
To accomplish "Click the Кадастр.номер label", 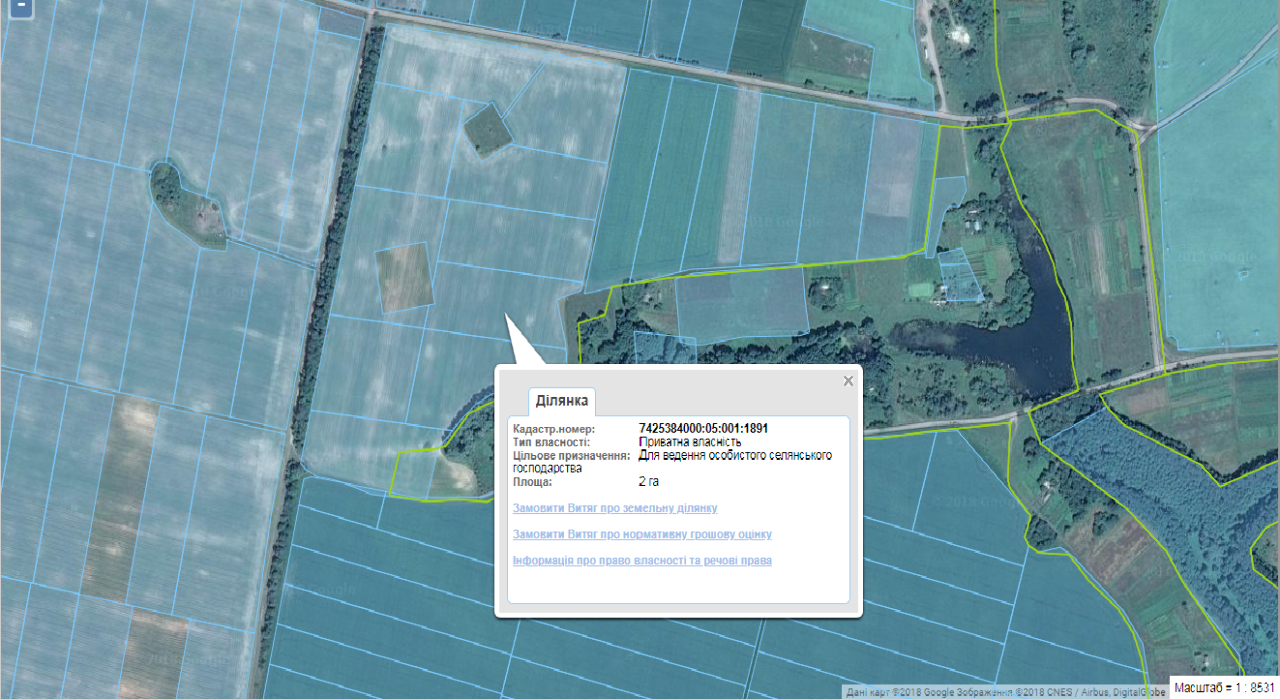I will click(556, 429).
